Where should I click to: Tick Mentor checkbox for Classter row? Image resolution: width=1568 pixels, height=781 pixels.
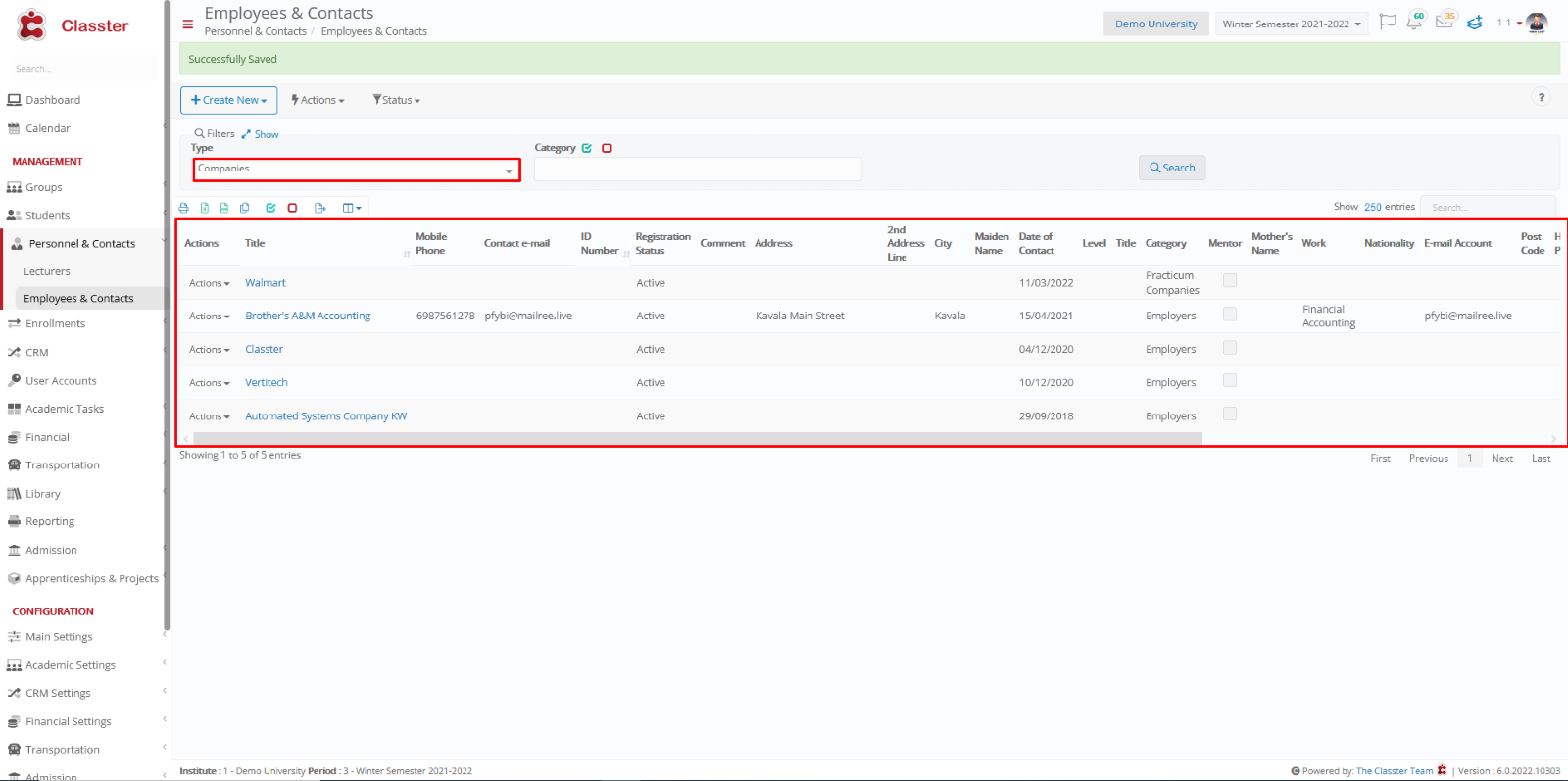[x=1230, y=347]
